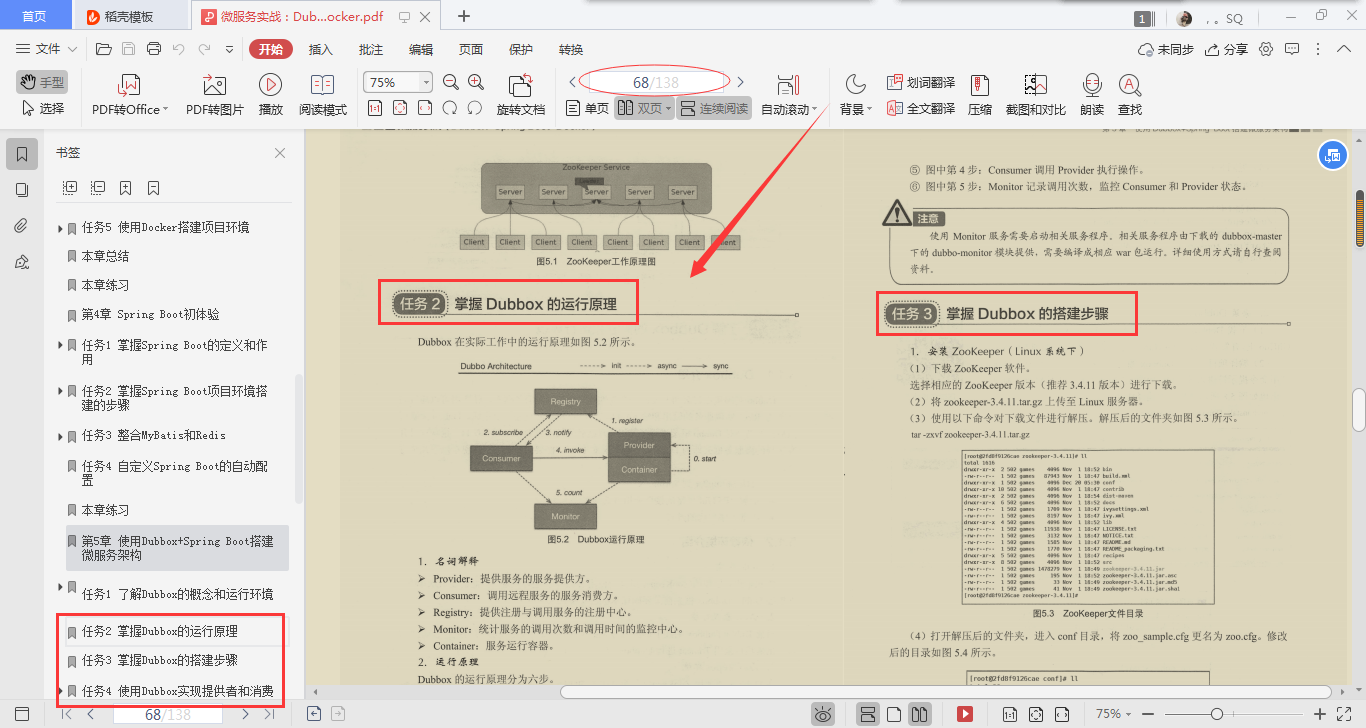1366x728 pixels.
Task: Click 分享 share button
Action: coord(1227,49)
